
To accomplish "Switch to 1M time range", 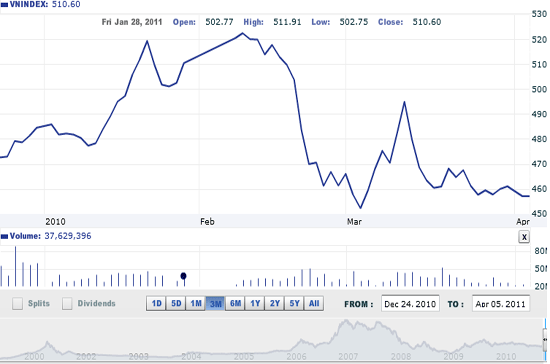I will [x=196, y=303].
